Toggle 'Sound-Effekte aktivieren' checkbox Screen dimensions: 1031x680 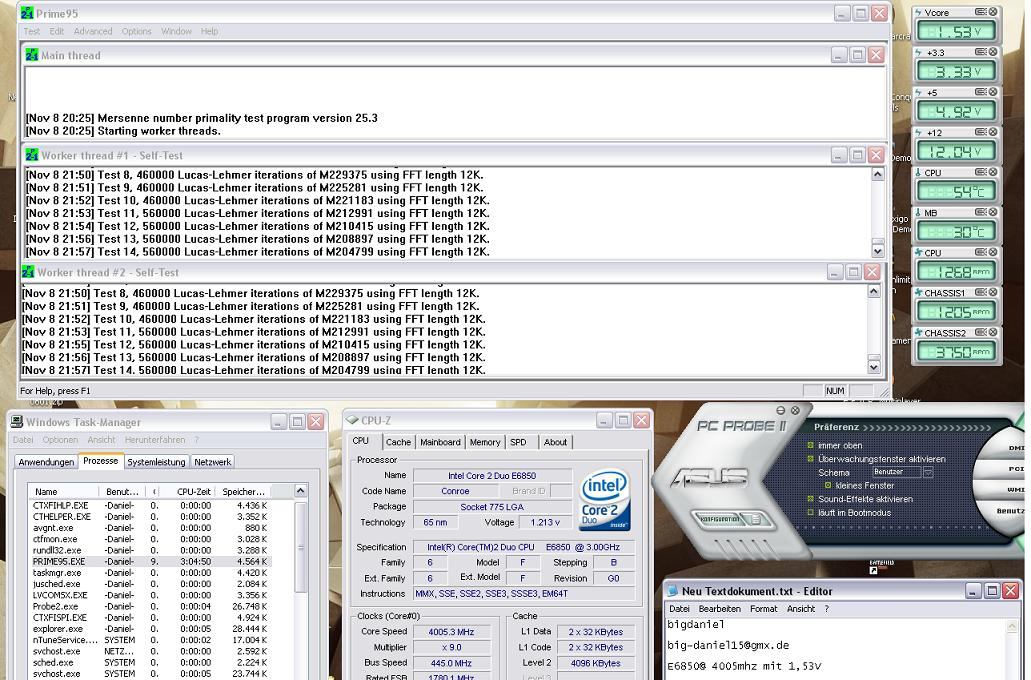tap(811, 499)
